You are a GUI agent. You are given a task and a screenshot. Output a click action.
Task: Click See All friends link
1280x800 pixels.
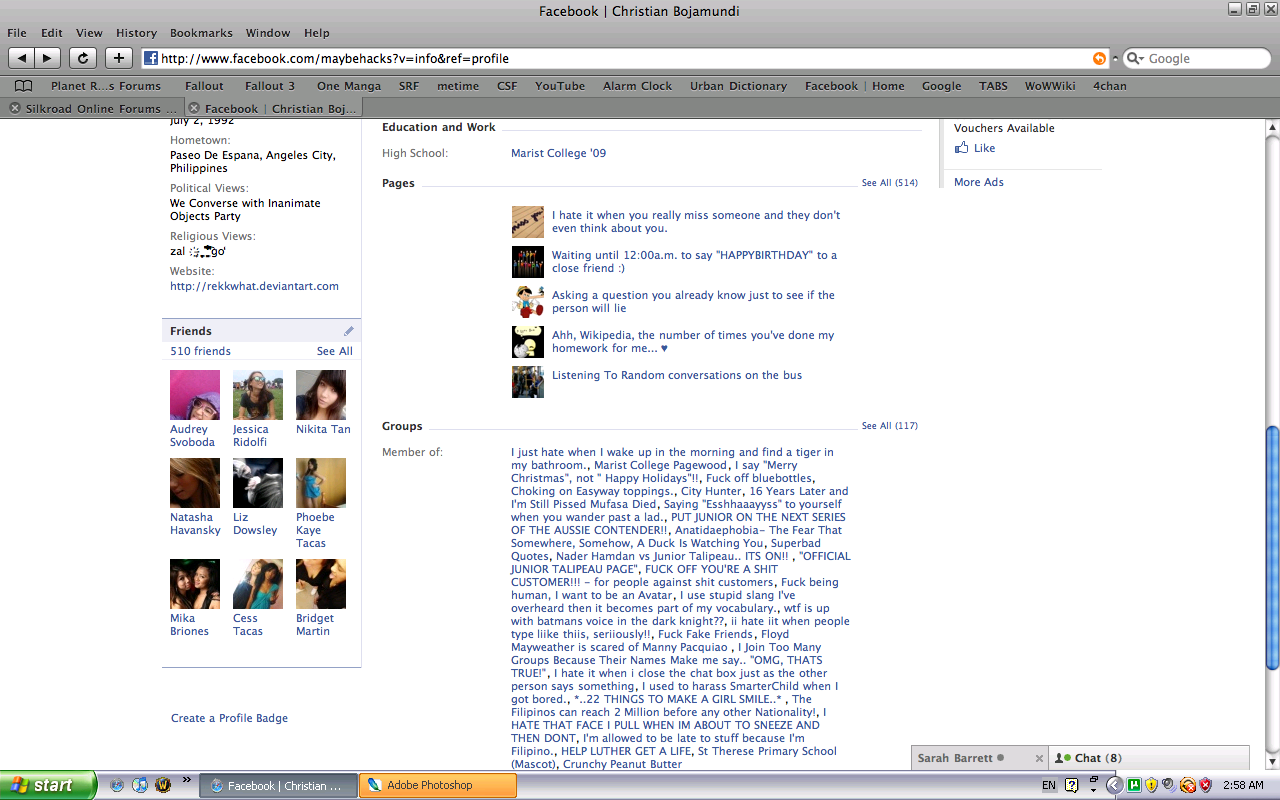click(x=334, y=351)
